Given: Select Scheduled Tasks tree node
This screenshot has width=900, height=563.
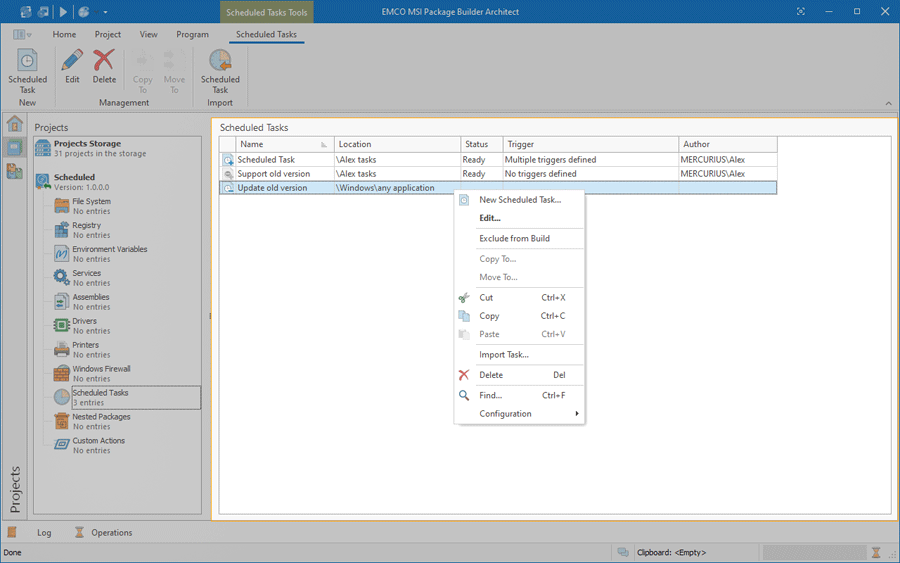Looking at the screenshot, I should (x=127, y=397).
